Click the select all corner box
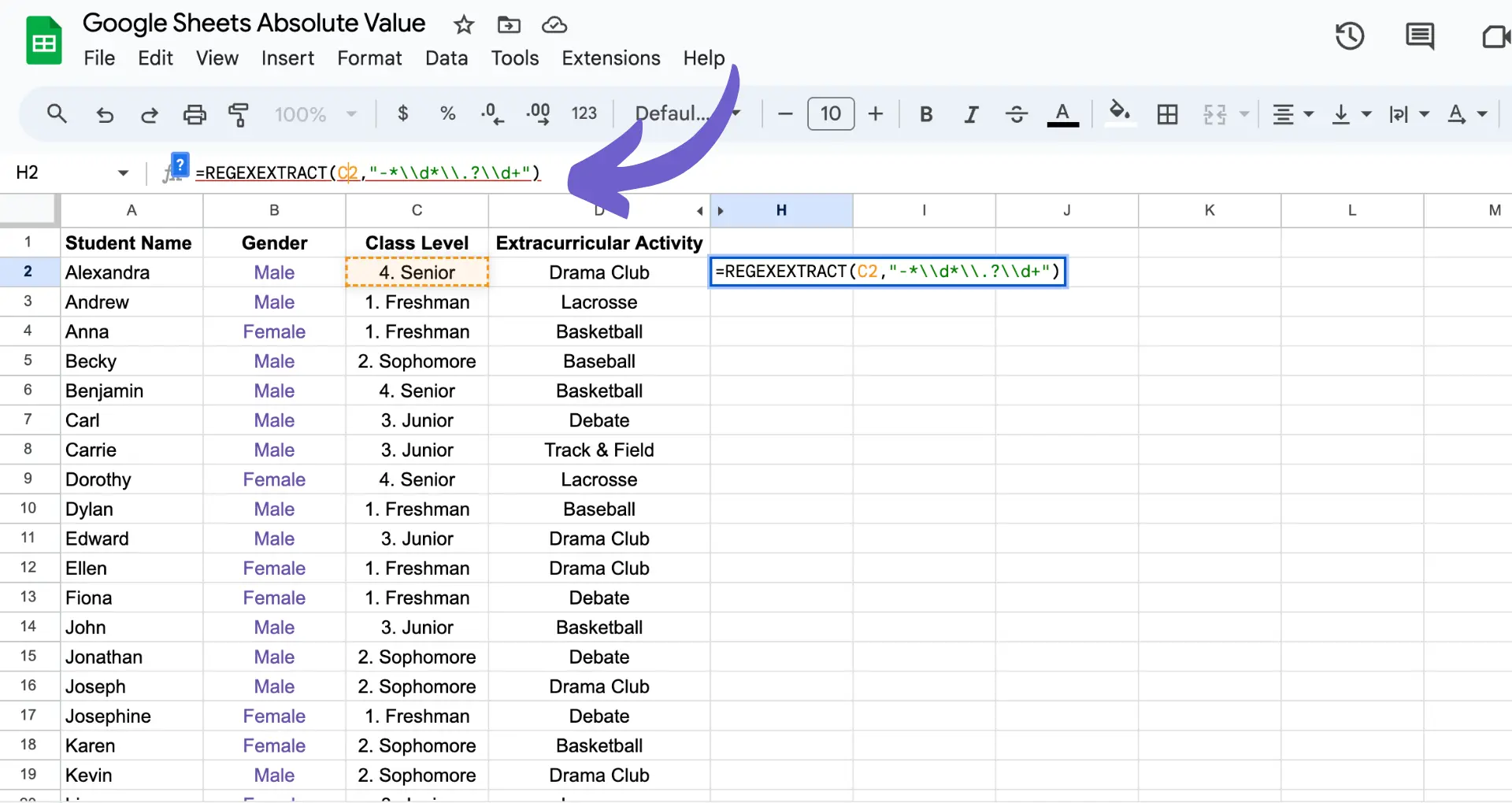 pos(29,210)
